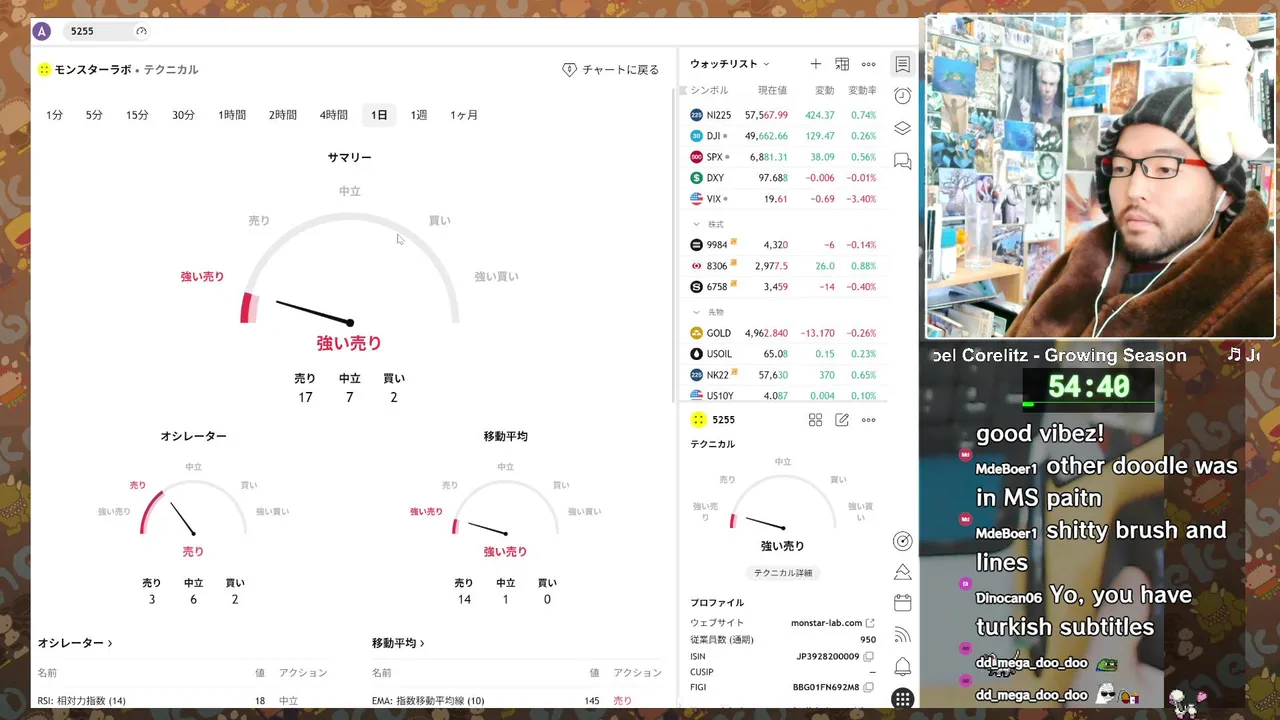Select the 1週 timeframe tab

(419, 115)
